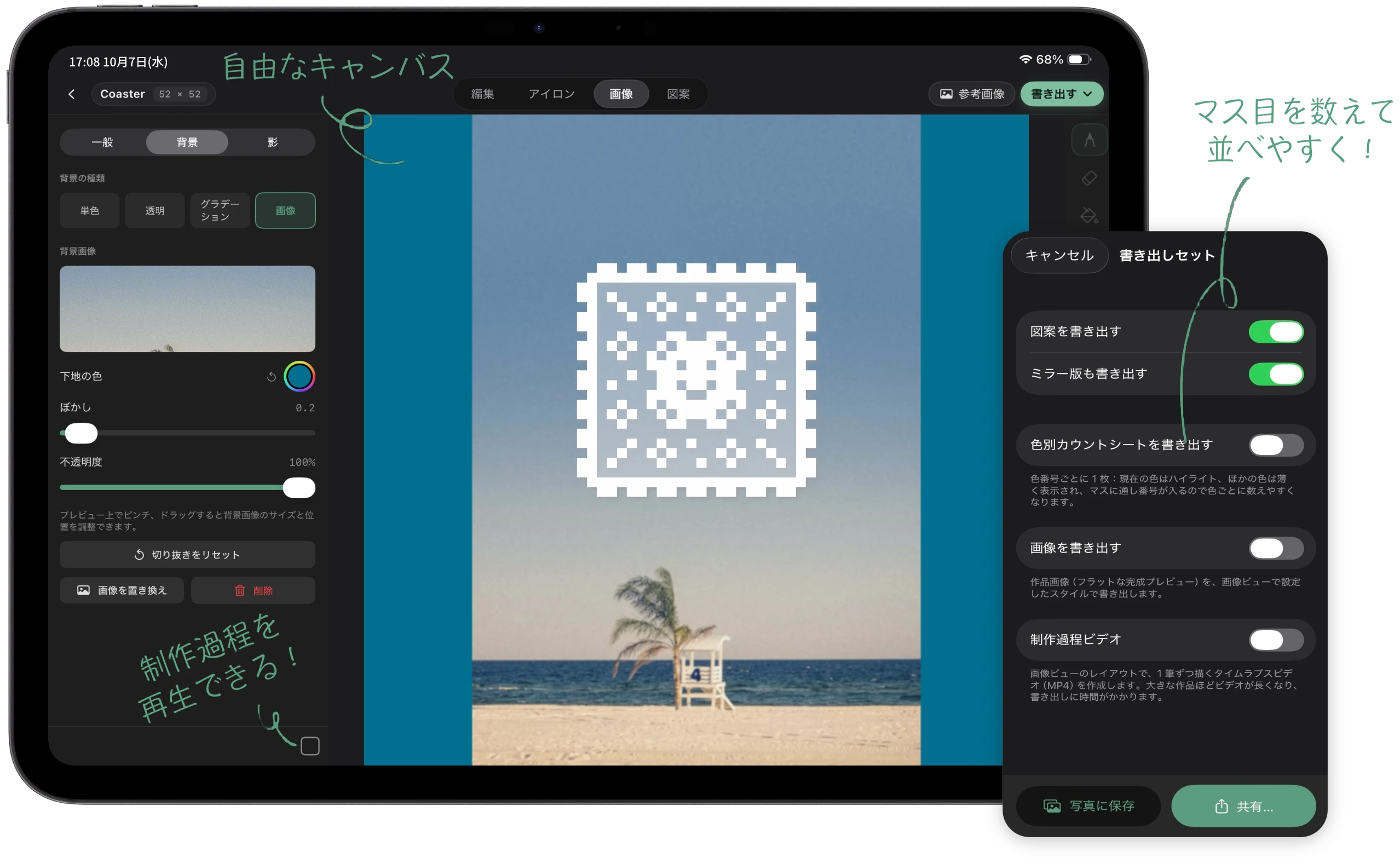Switch to the 編集 tab

click(x=482, y=94)
